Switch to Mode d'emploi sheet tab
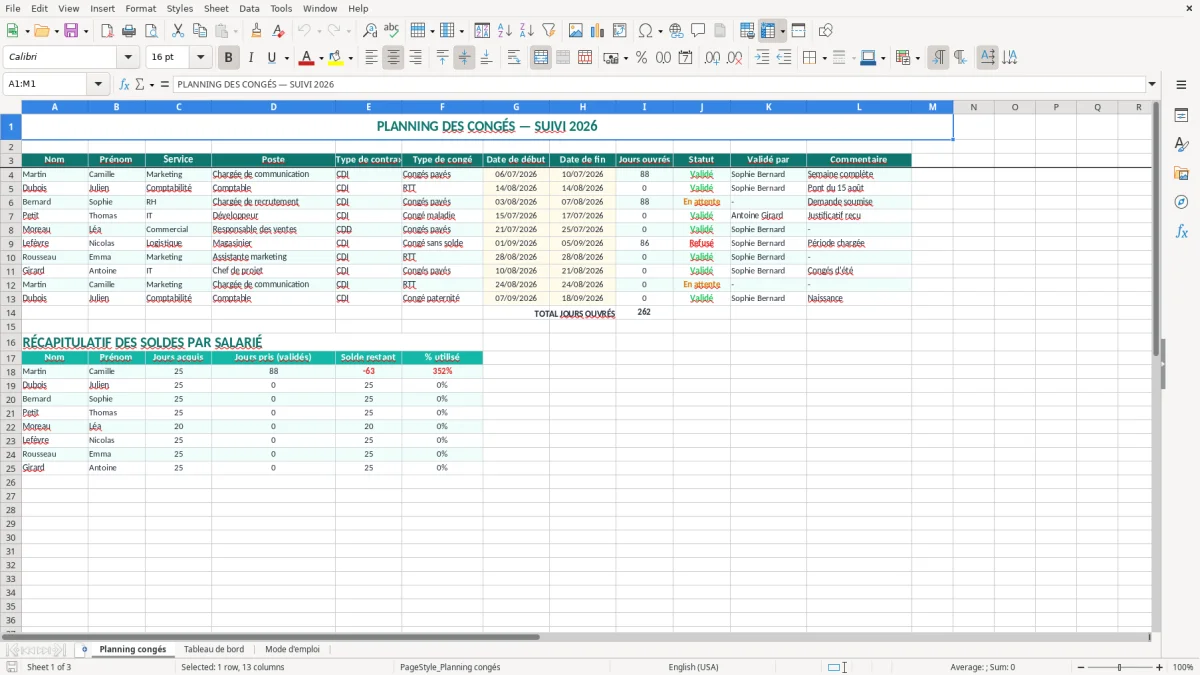Viewport: 1200px width, 675px height. coord(292,649)
